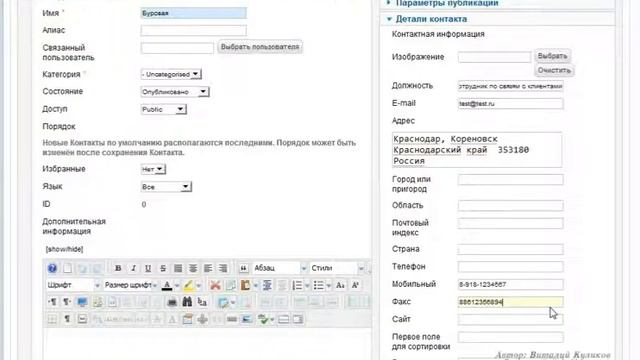Viewport: 640px width, 360px height.
Task: Click the Выбрать image button
Action: click(552, 56)
